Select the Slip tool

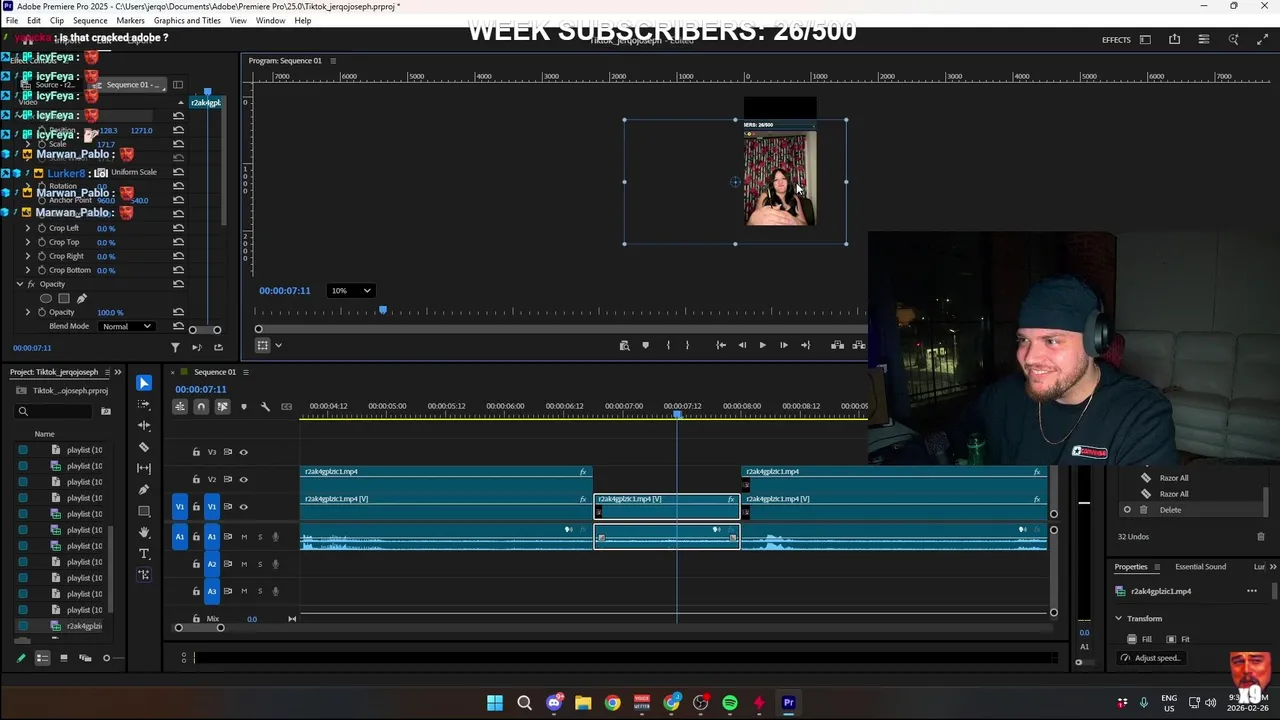tap(144, 468)
